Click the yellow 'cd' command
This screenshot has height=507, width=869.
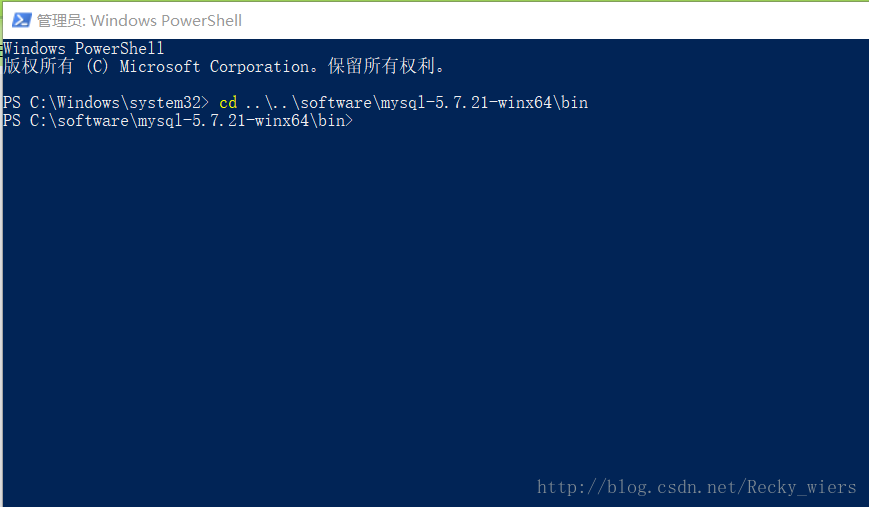228,103
